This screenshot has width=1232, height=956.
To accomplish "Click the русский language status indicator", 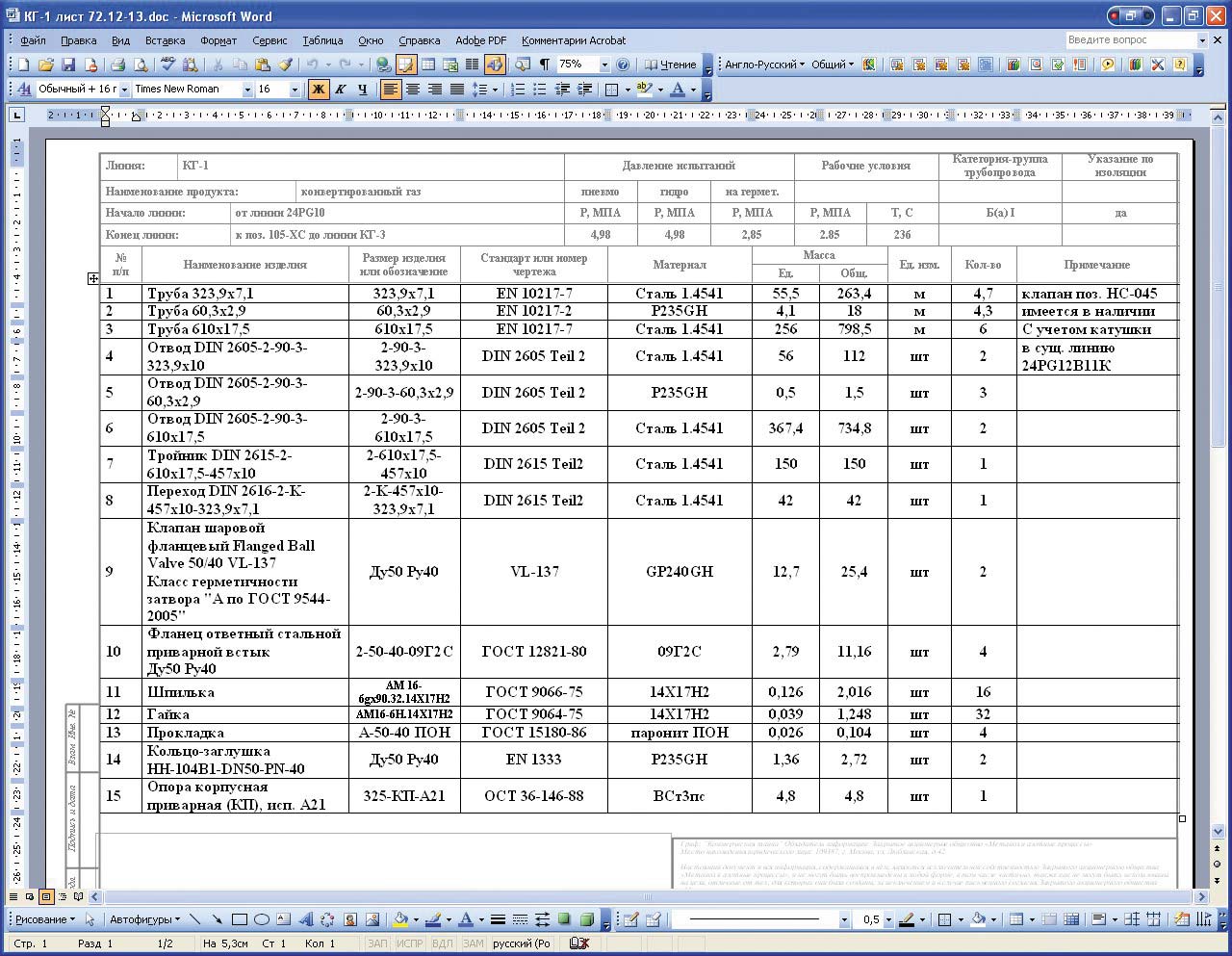I will point(521,943).
